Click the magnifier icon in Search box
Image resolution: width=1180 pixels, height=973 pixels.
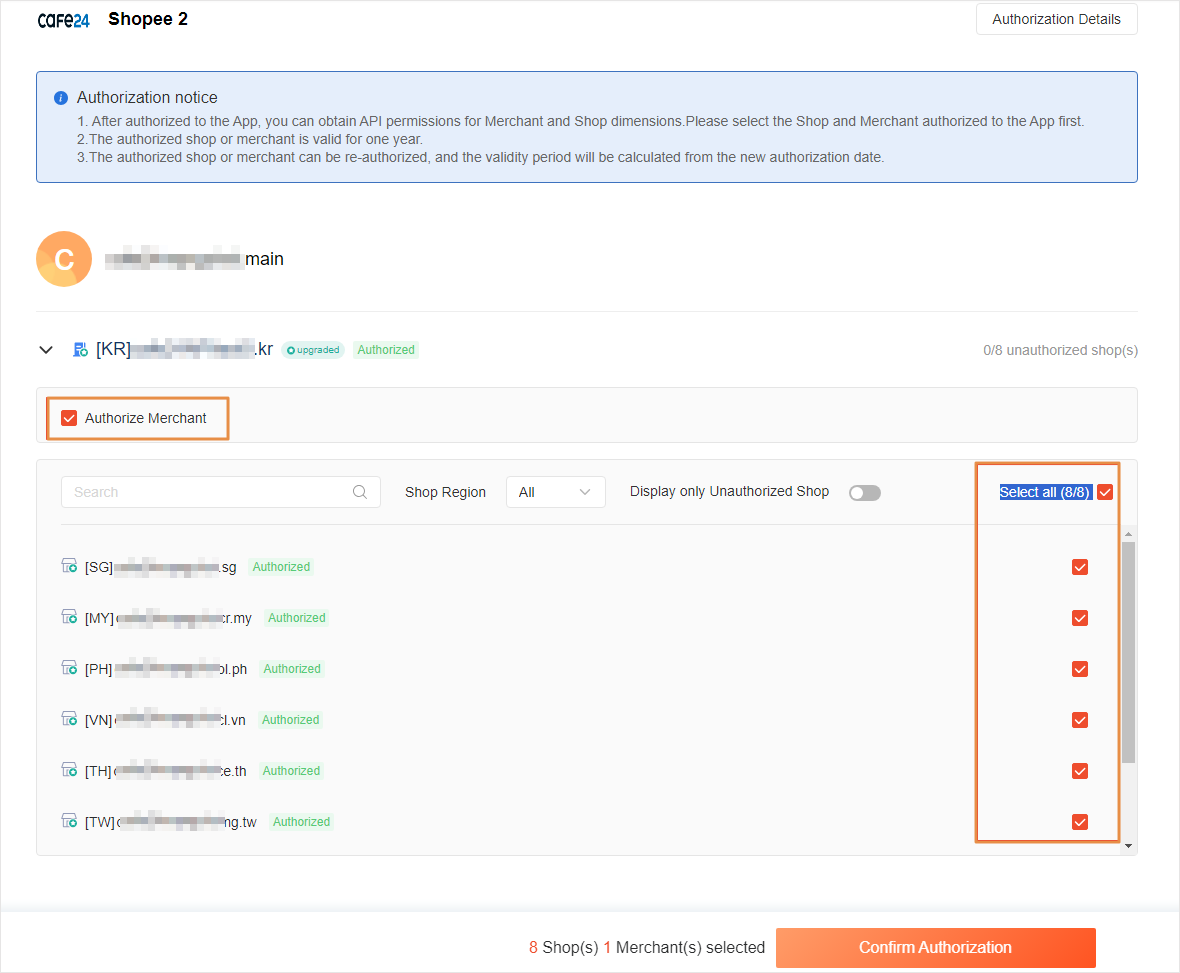point(360,492)
